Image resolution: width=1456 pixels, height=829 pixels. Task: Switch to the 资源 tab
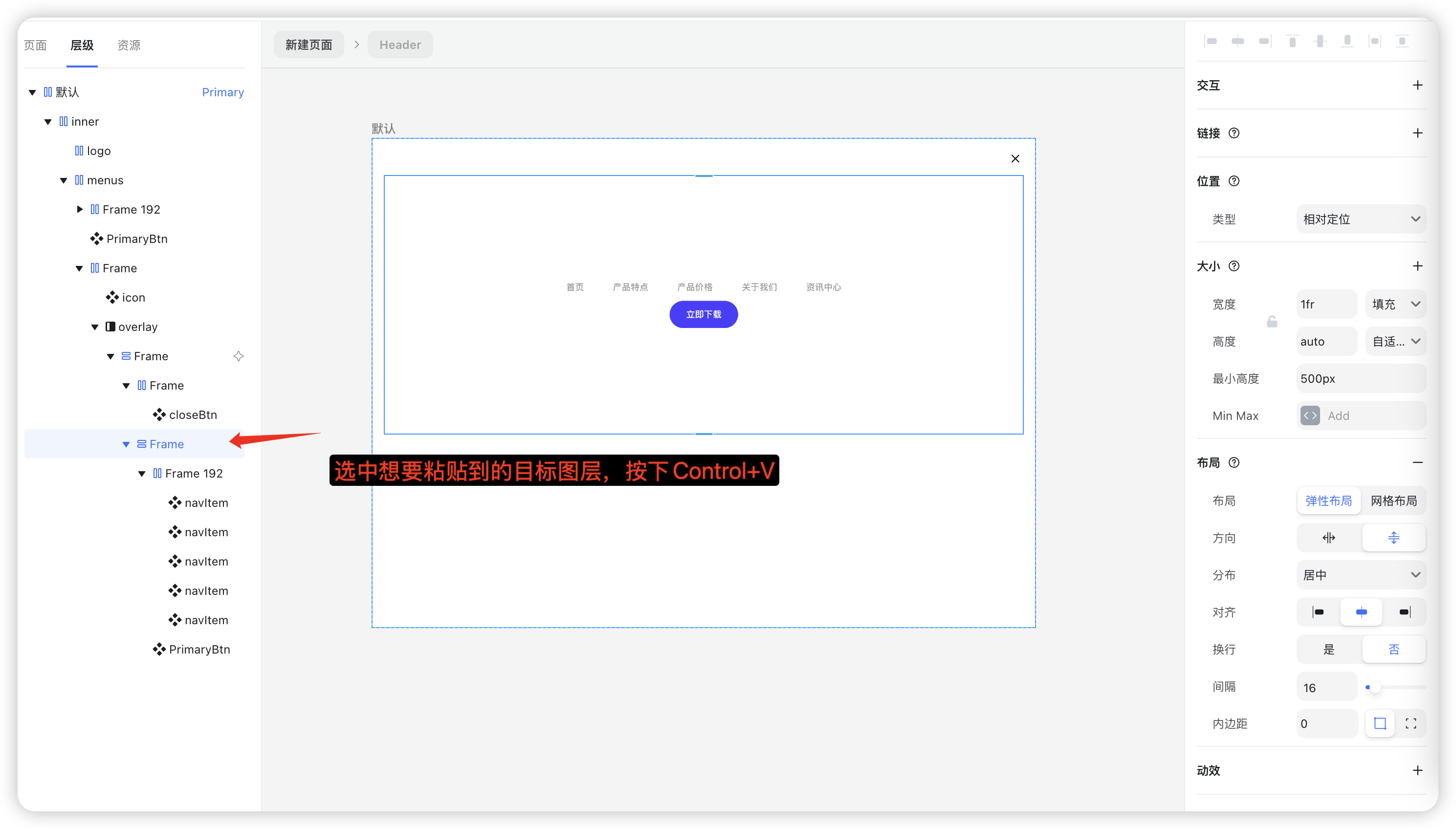pyautogui.click(x=129, y=45)
